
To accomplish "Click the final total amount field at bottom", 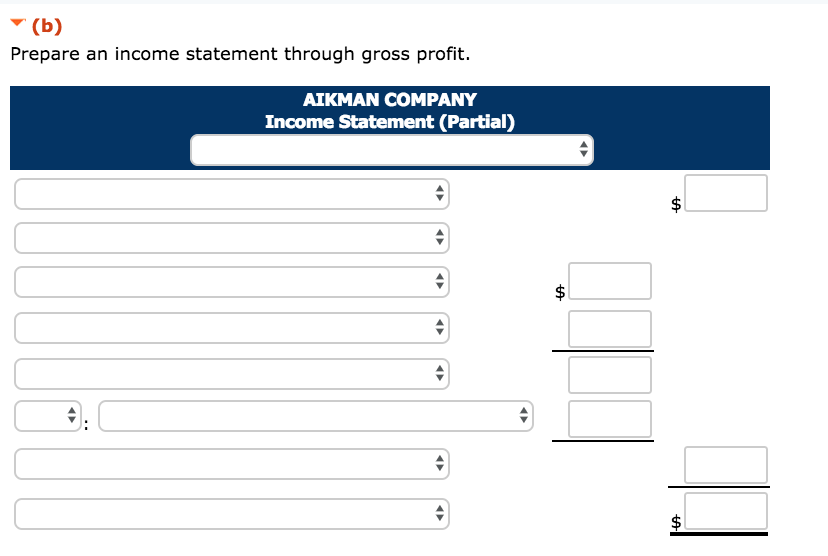I will coord(726,511).
